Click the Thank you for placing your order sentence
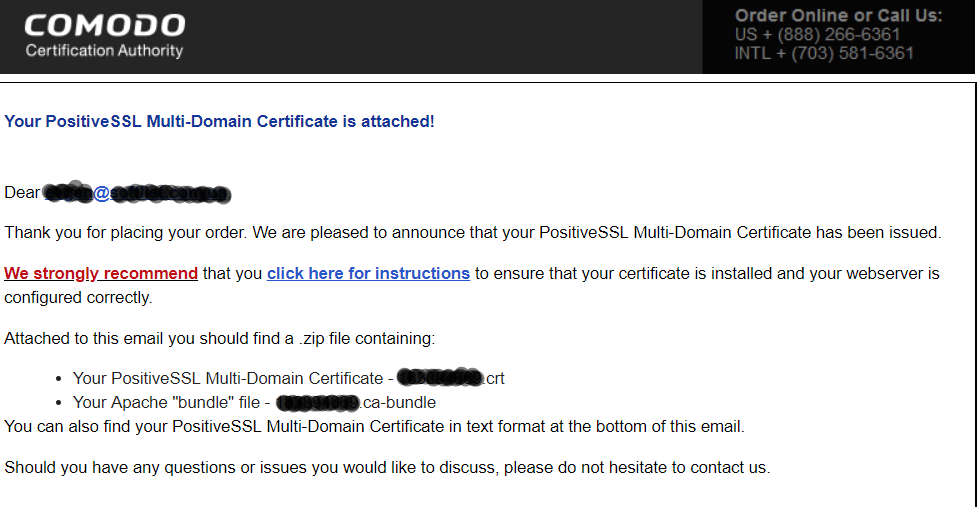The image size is (978, 507). [473, 233]
